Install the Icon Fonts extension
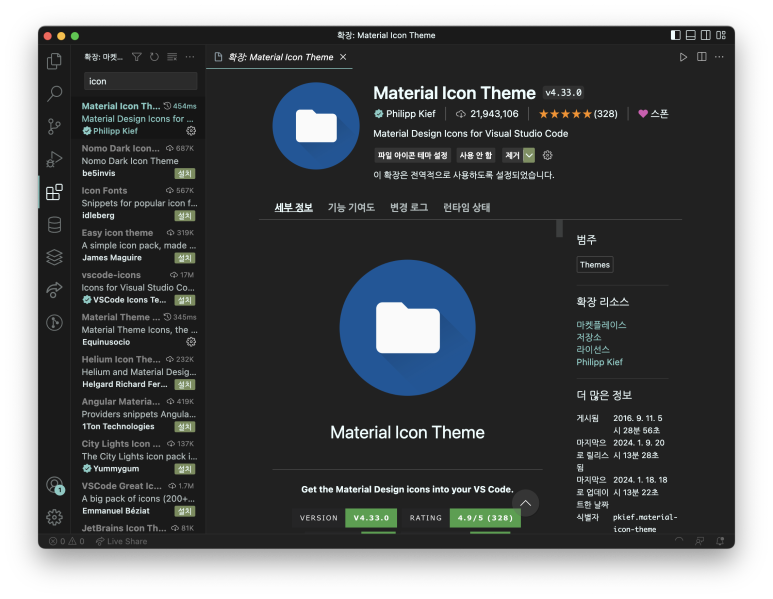Viewport: 773px width, 599px height. click(x=185, y=216)
